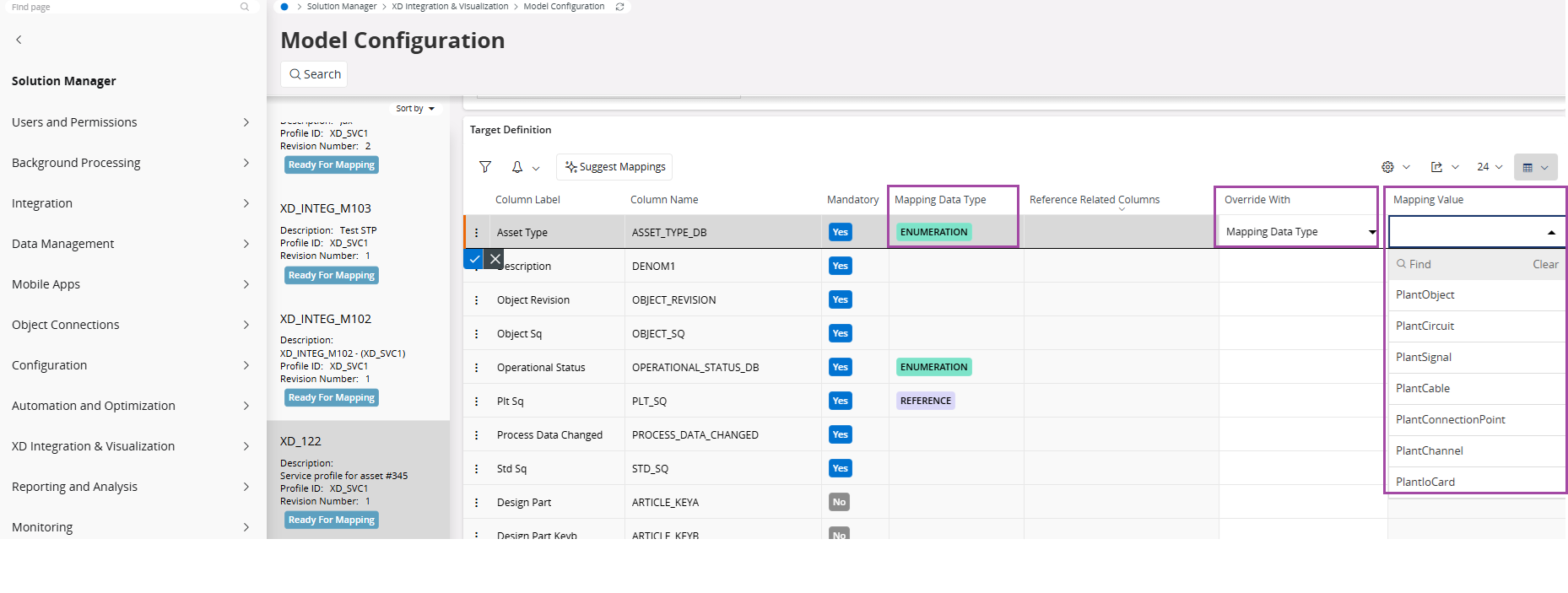Click Clear in the Mapping Value dropdown

coord(1544,265)
